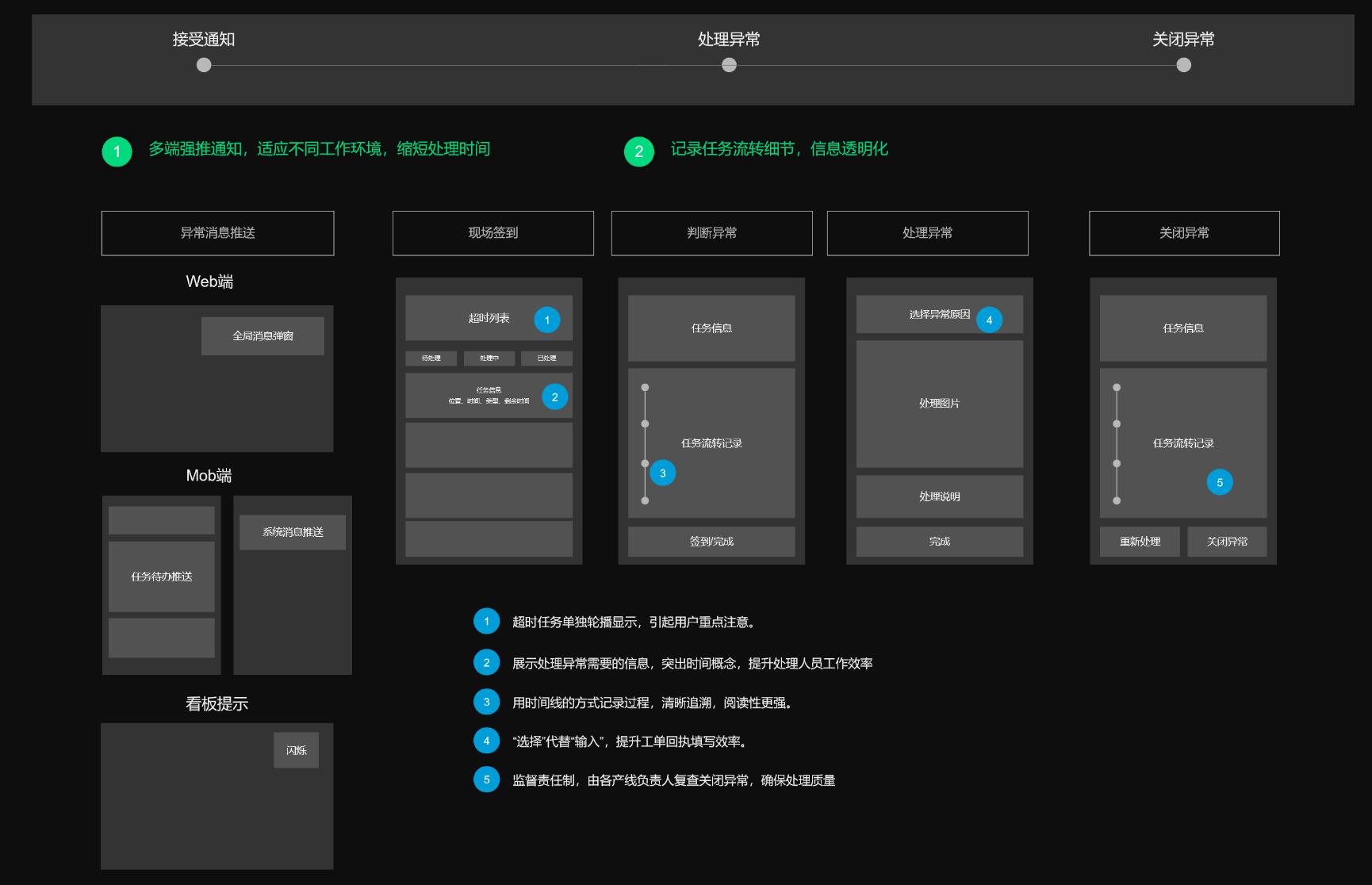
Task: Click the green text 记录任务流转细节，信息透明化
Action: (x=780, y=149)
